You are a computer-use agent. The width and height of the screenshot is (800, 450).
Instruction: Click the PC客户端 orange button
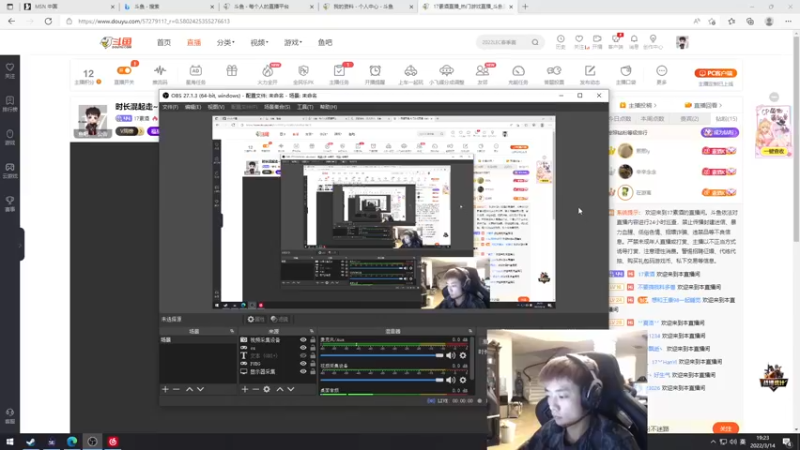pos(715,73)
